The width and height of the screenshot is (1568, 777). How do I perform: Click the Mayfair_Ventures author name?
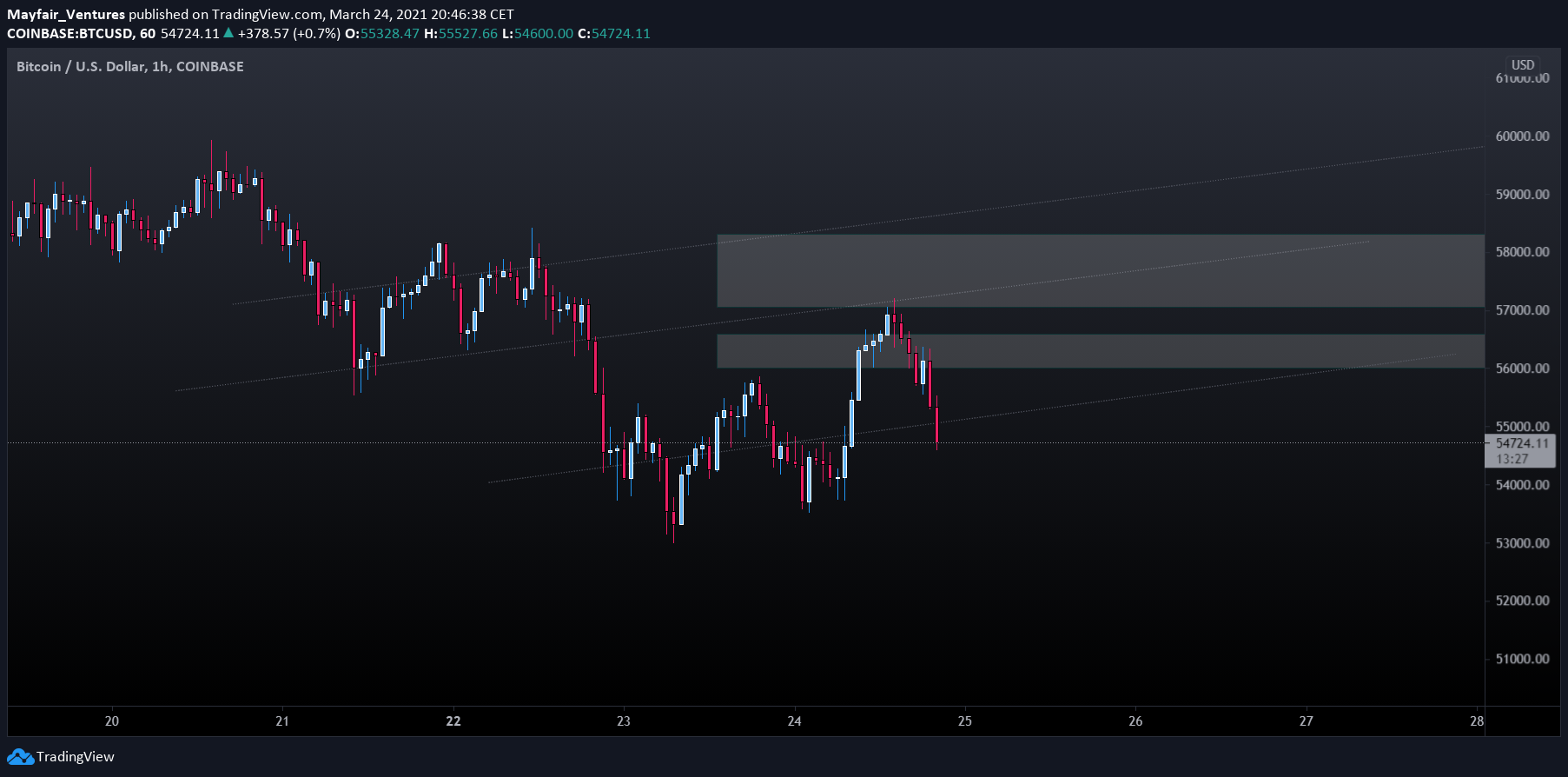[x=66, y=15]
